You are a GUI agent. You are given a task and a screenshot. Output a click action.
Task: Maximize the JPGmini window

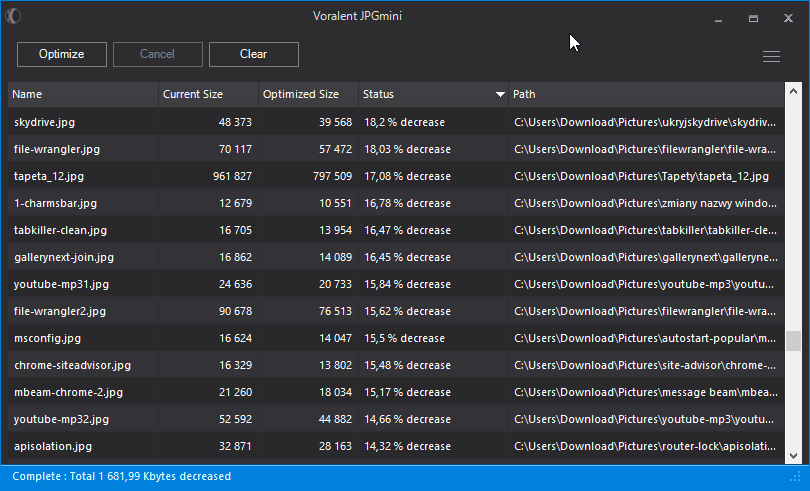pyautogui.click(x=753, y=19)
